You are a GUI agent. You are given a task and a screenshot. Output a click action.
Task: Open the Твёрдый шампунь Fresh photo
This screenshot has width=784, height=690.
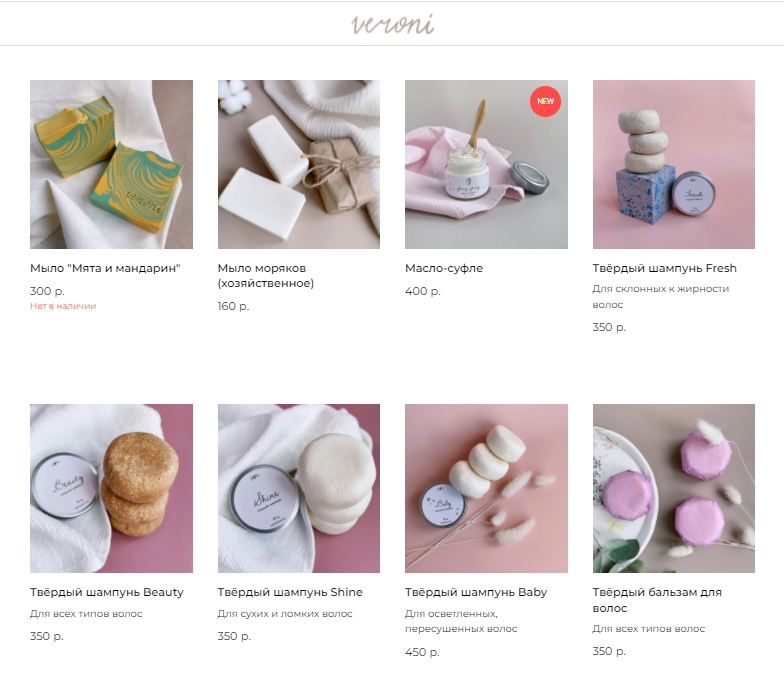point(674,164)
